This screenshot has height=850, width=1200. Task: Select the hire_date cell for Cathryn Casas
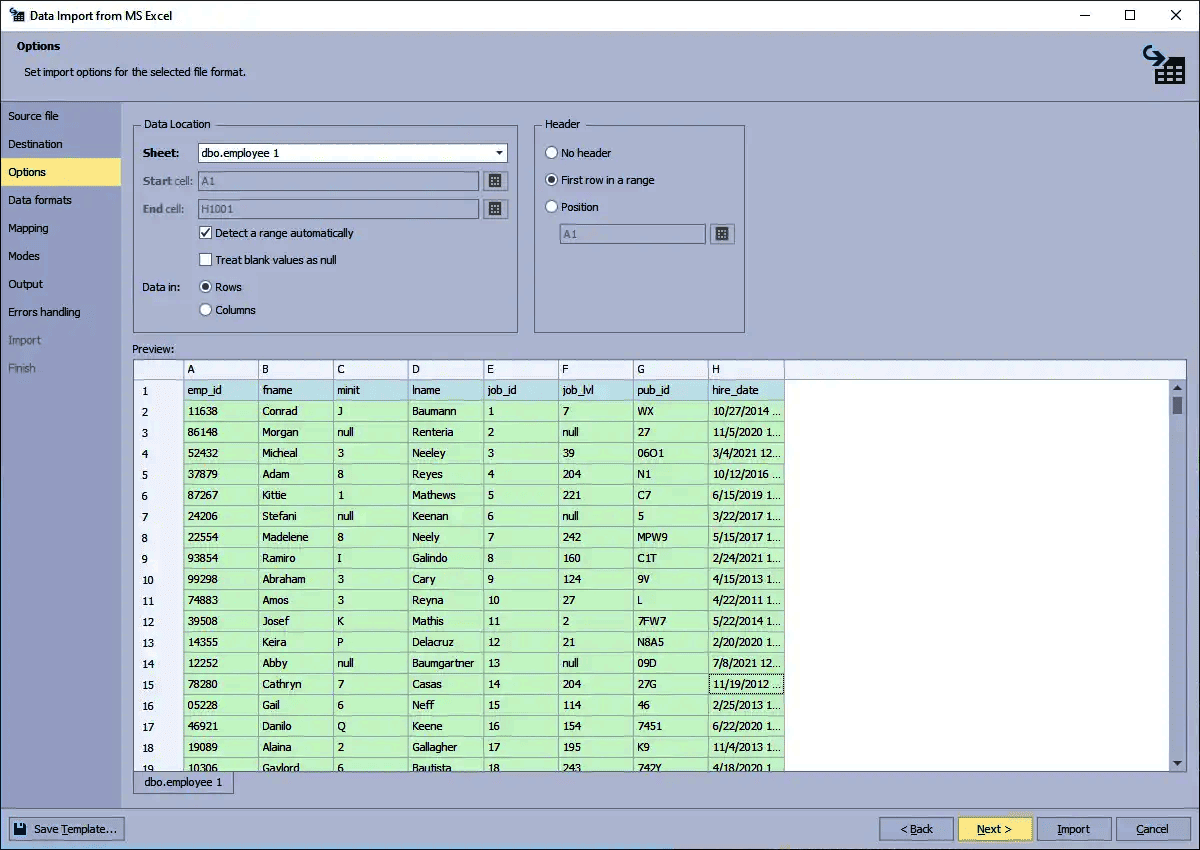[x=745, y=684]
